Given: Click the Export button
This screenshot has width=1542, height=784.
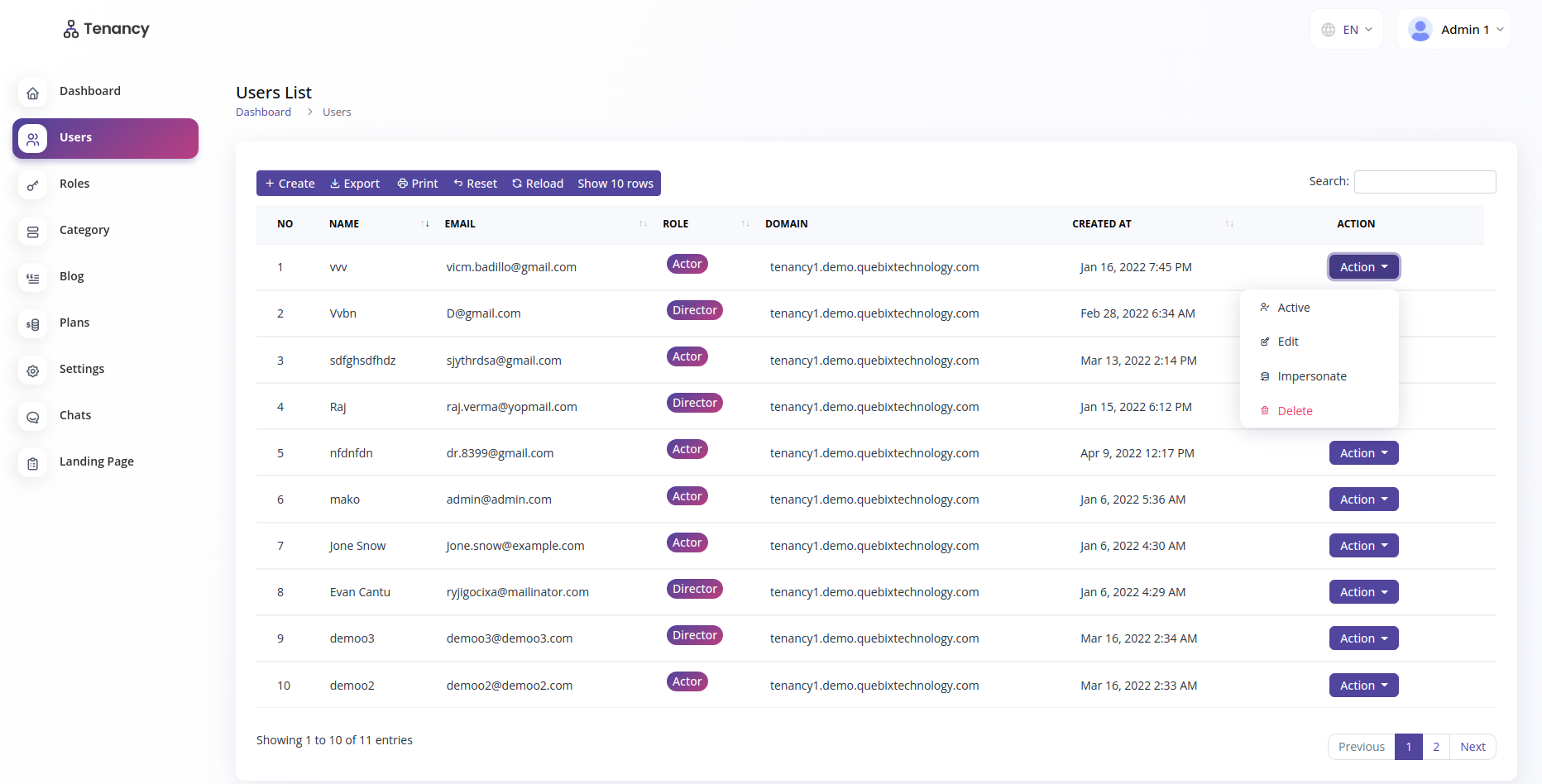Looking at the screenshot, I should pyautogui.click(x=355, y=184).
